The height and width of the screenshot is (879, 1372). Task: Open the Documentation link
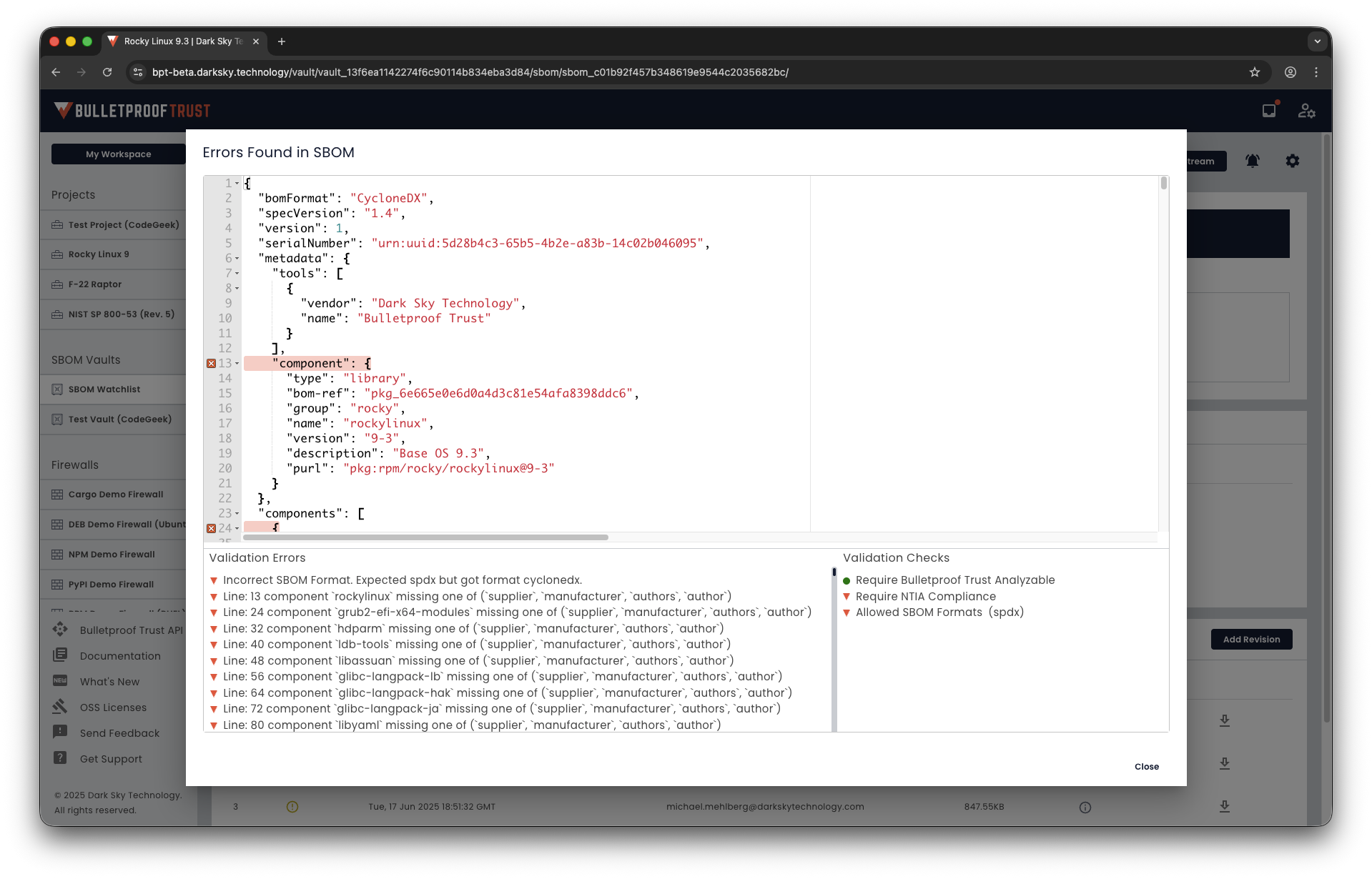tap(120, 656)
